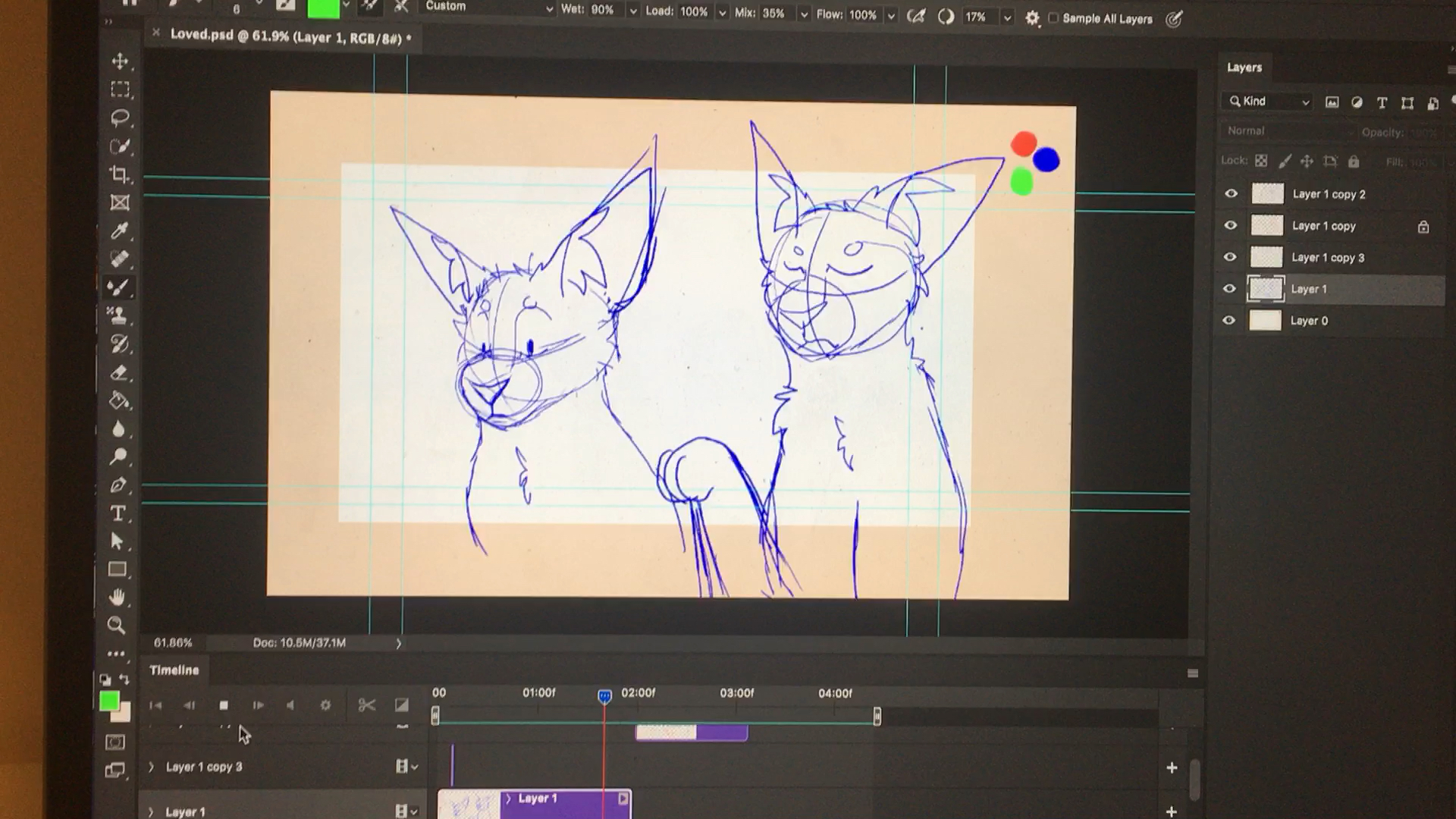
Task: Choose a transition in the Timeline
Action: click(401, 705)
